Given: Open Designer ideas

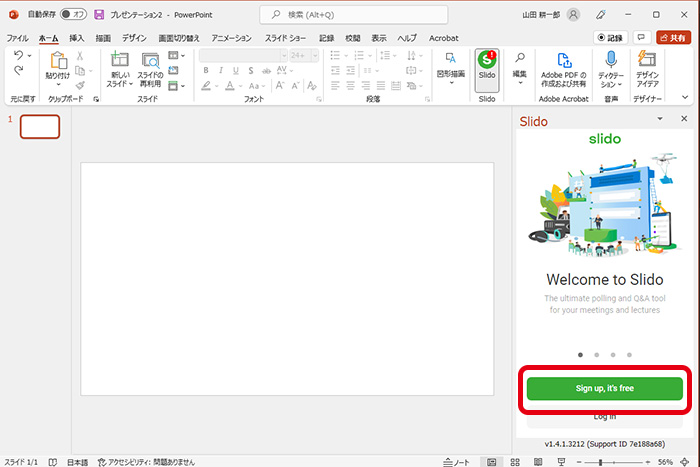Looking at the screenshot, I should [x=647, y=69].
